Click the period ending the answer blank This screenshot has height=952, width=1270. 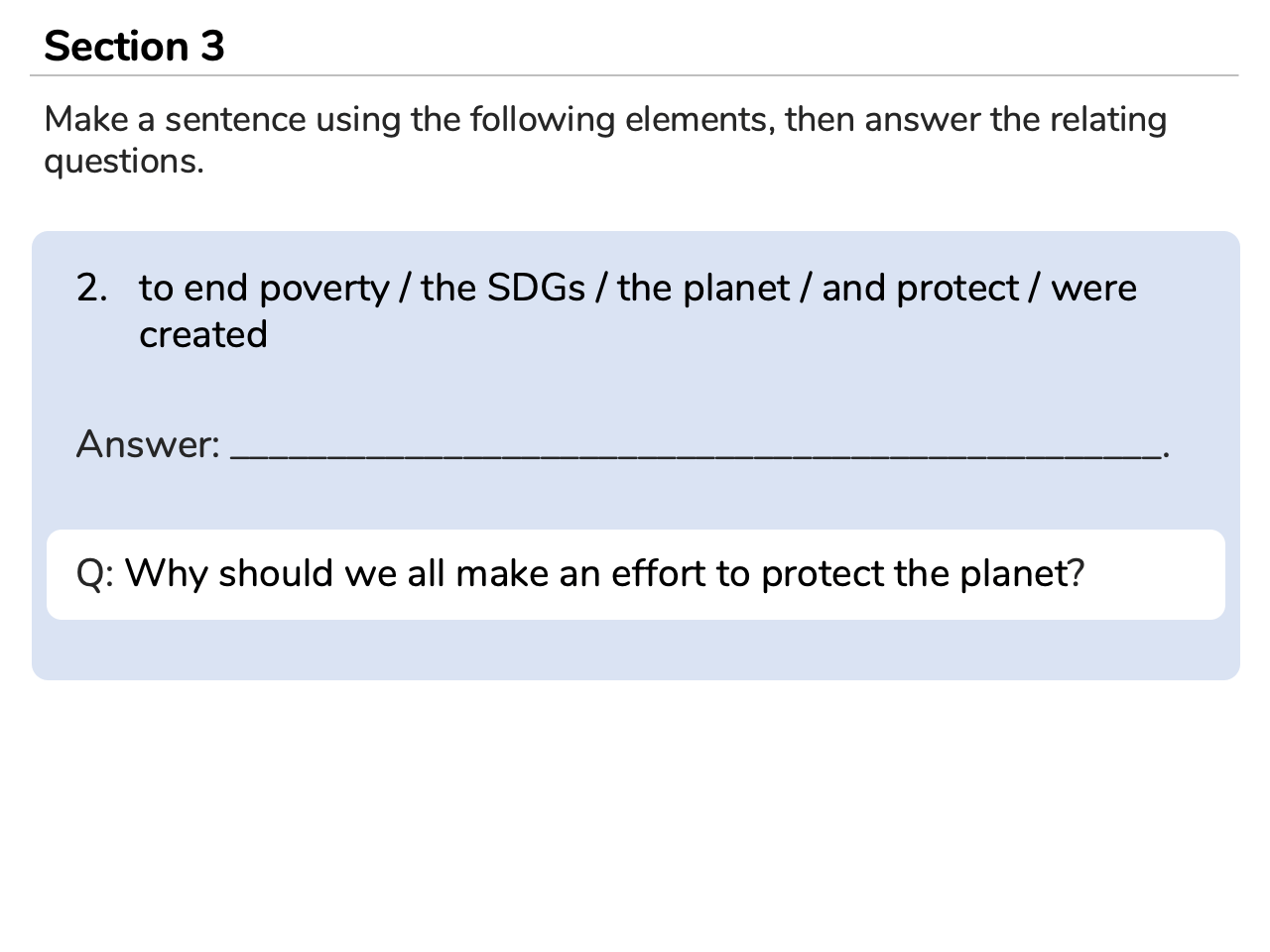pyautogui.click(x=1167, y=454)
